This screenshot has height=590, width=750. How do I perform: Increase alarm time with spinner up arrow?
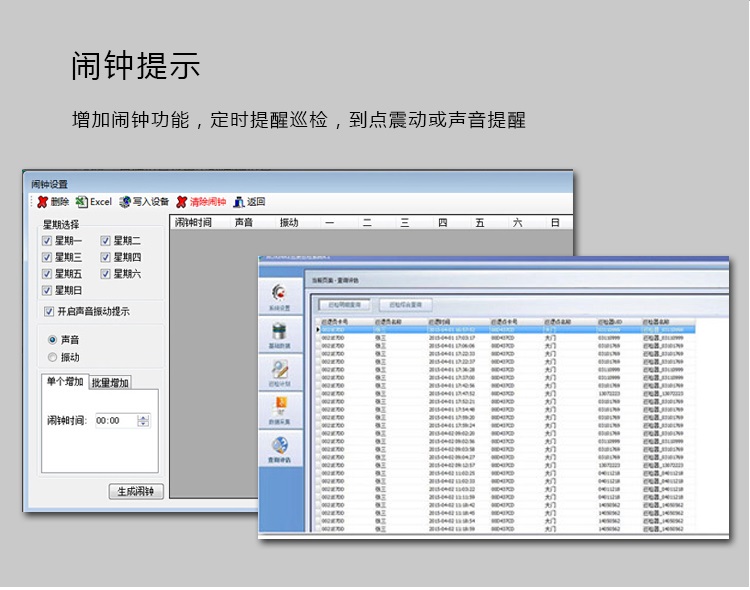(143, 417)
